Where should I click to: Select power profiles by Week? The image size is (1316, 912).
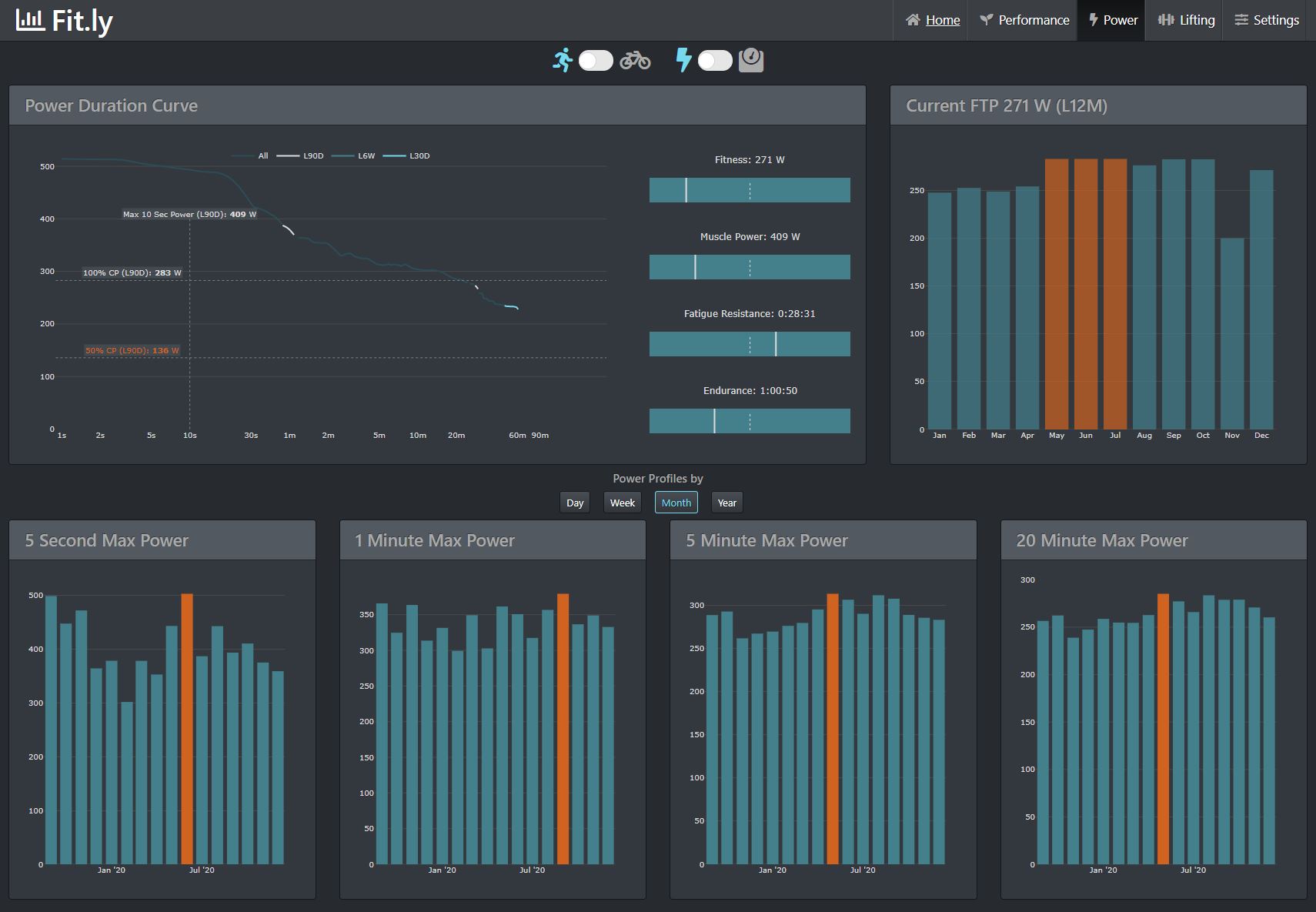pyautogui.click(x=623, y=503)
